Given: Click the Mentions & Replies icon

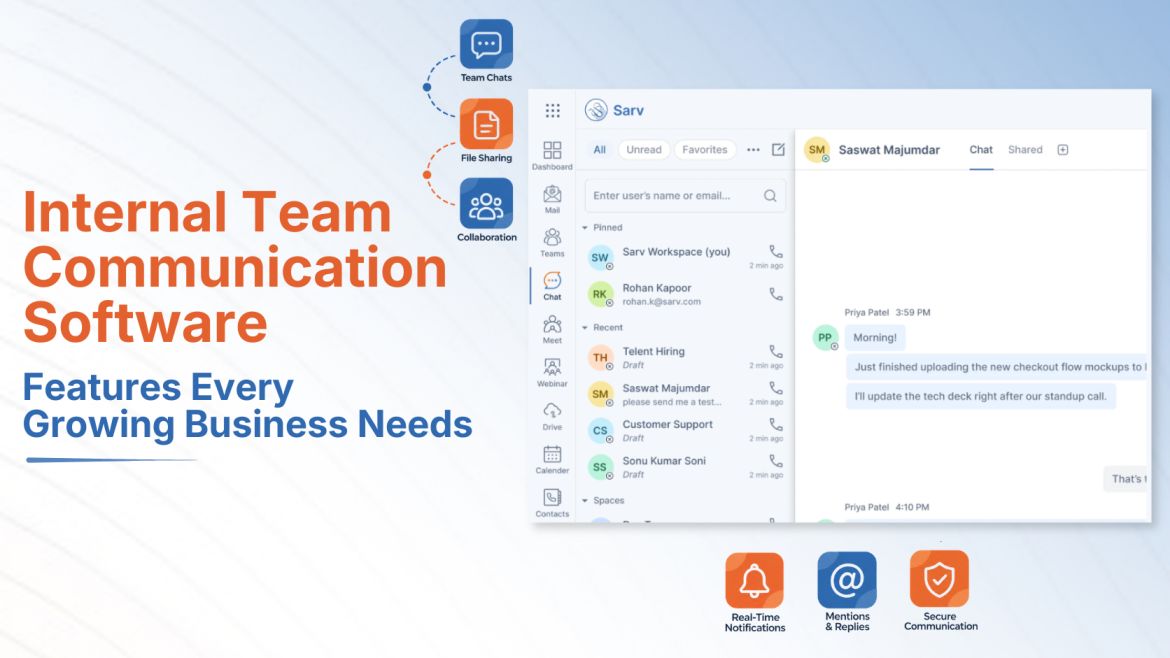Looking at the screenshot, I should pos(847,580).
